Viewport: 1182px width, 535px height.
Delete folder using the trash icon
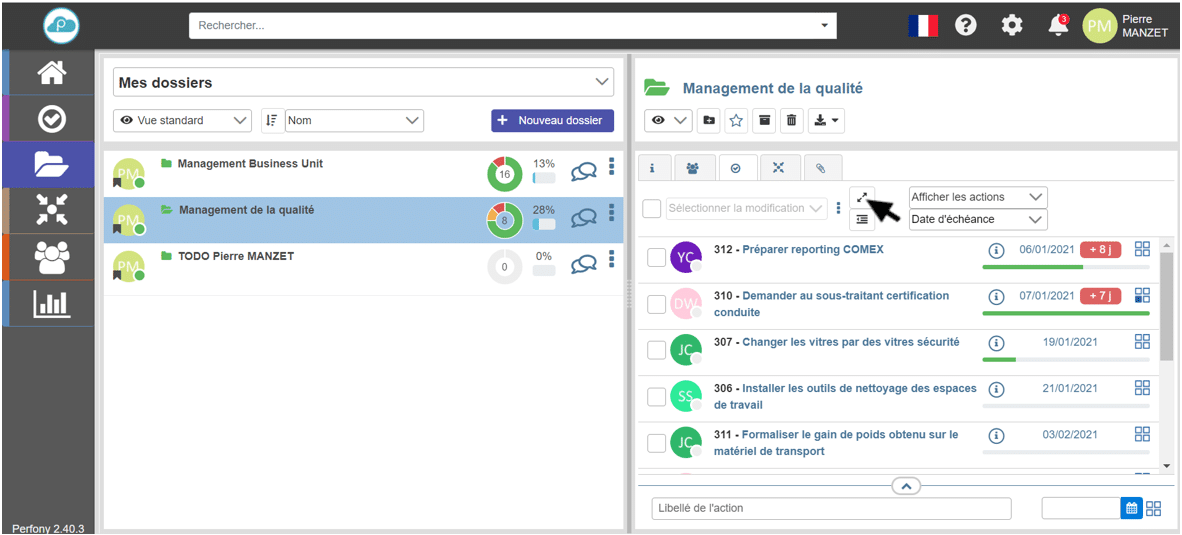pos(791,120)
